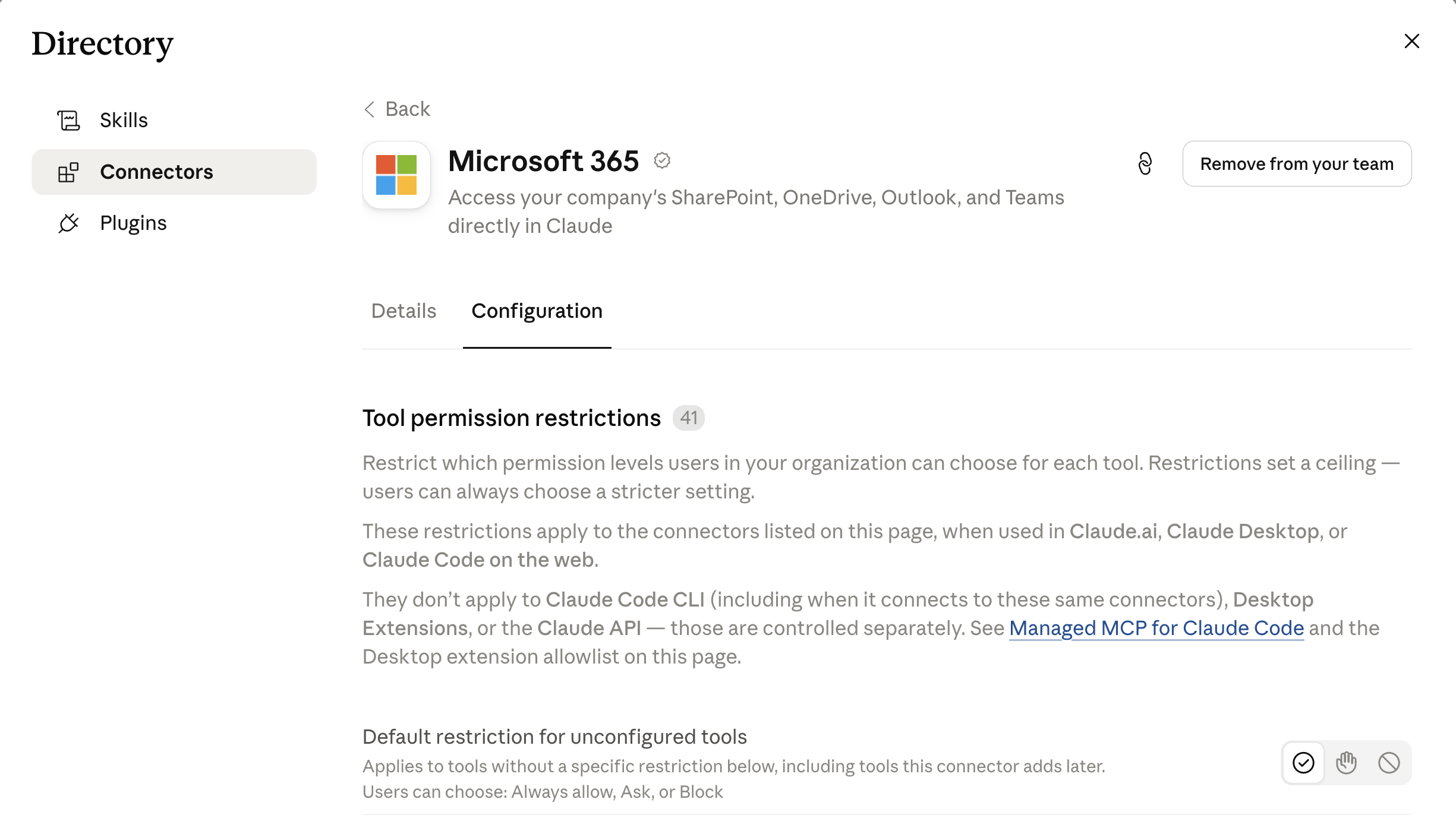Select Connectors in the sidebar

click(174, 172)
